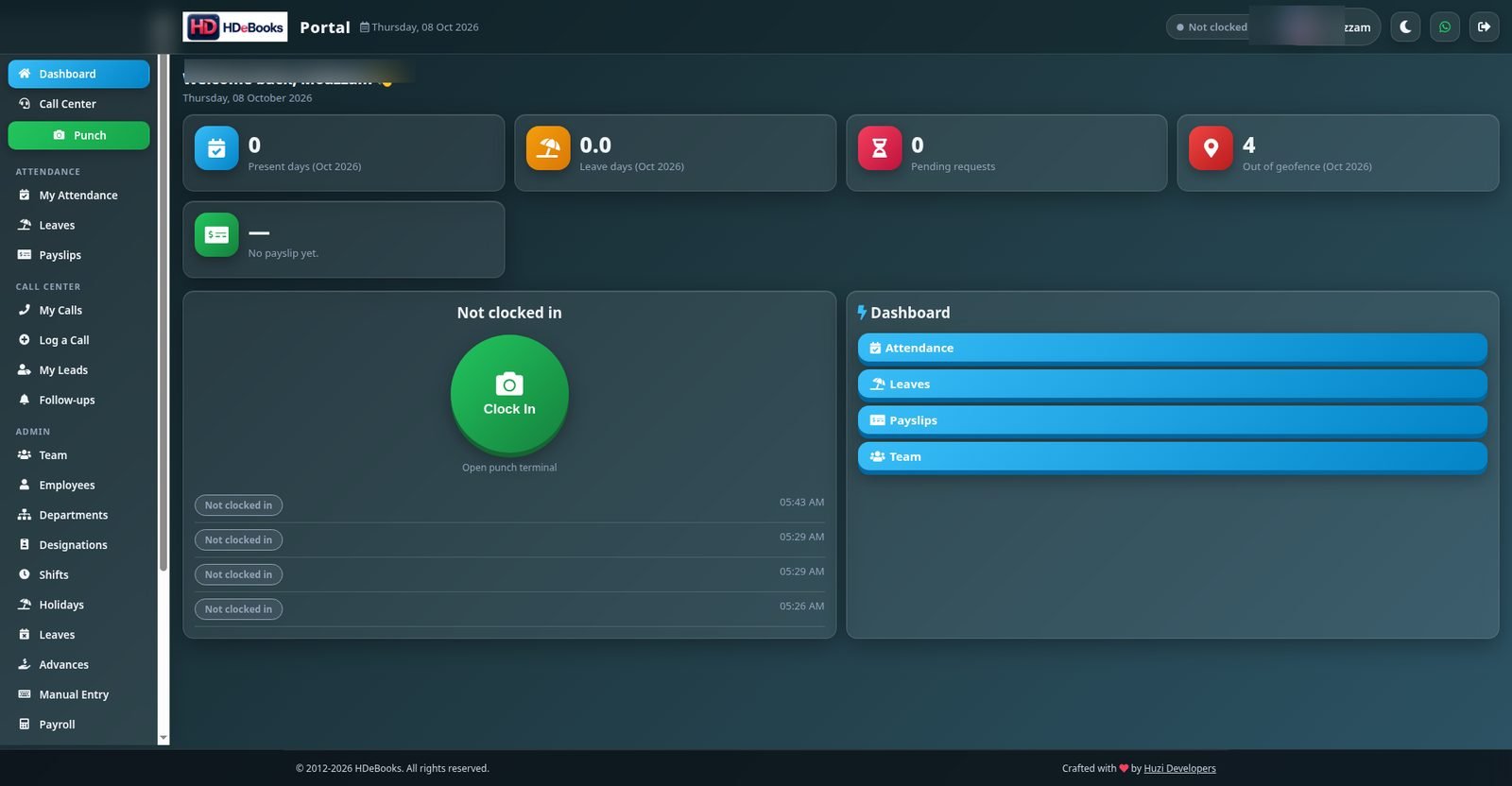Open Holidays in sidebar
This screenshot has height=786, width=1512.
[79, 605]
